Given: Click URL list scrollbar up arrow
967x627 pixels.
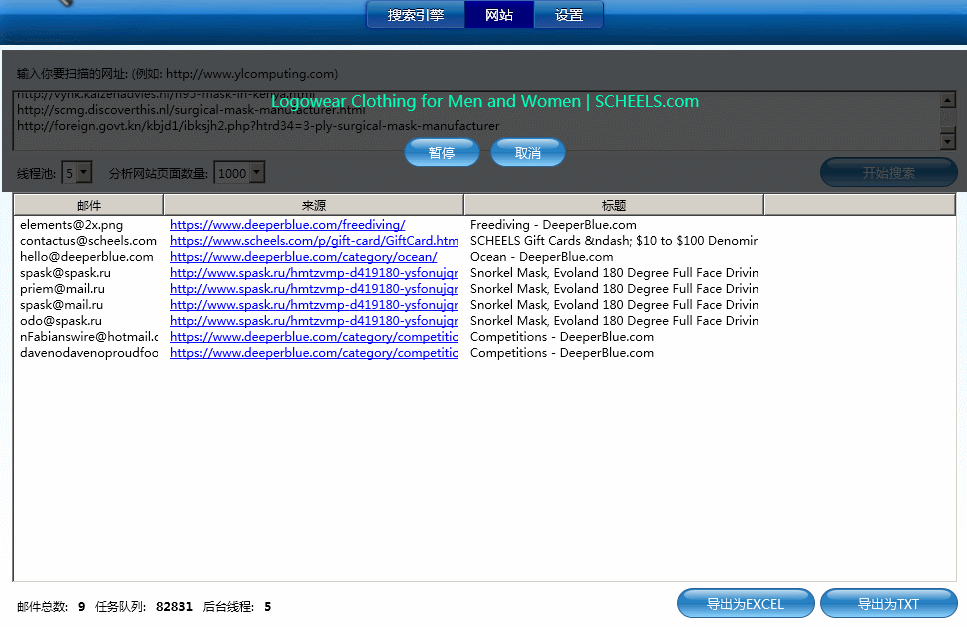Looking at the screenshot, I should click(x=947, y=99).
